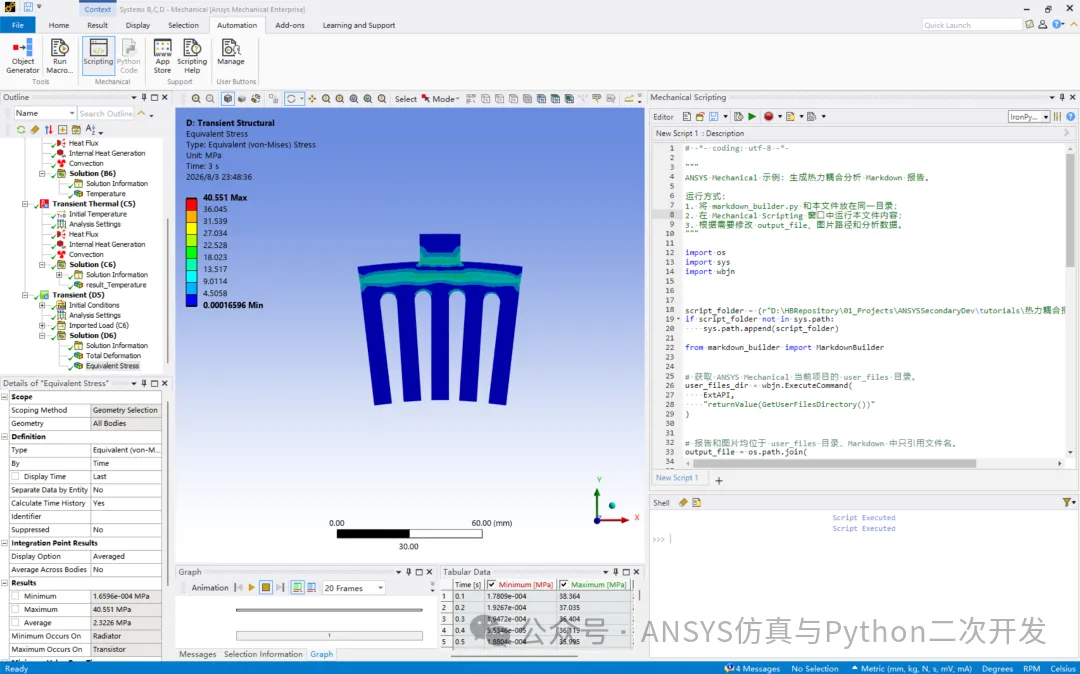Image resolution: width=1080 pixels, height=674 pixels.
Task: Check the Maximum result parameter checkbox
Action: coord(15,609)
